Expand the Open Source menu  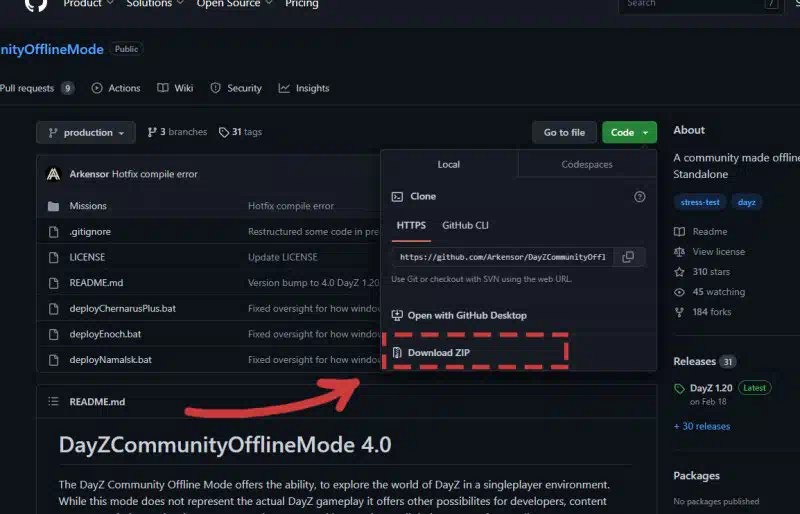(x=234, y=4)
